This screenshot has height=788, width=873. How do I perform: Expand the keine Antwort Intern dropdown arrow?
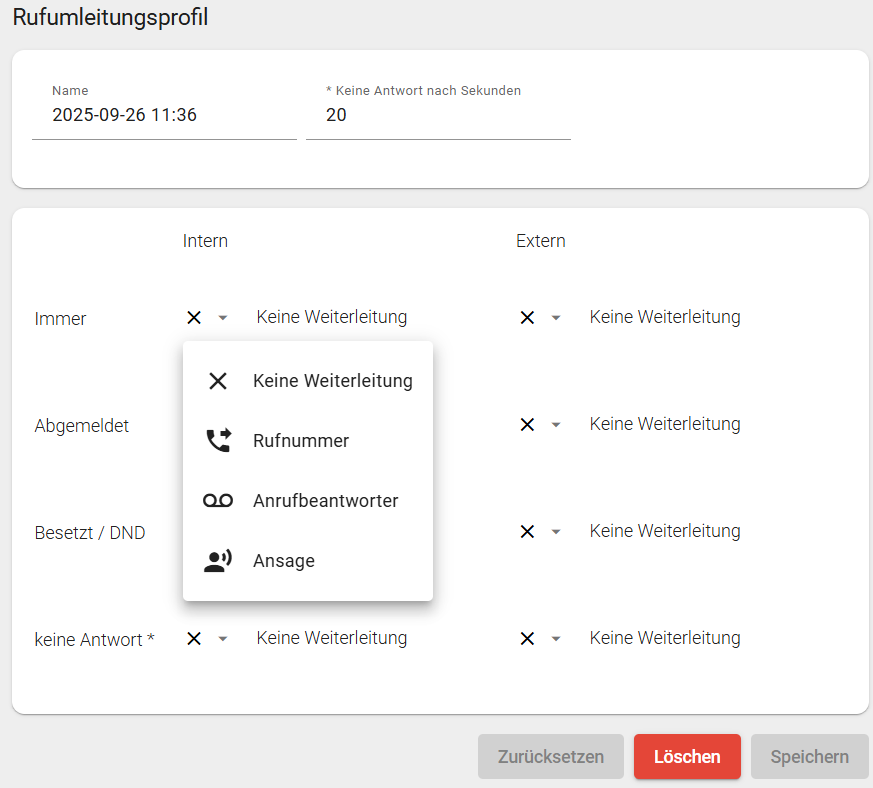point(223,639)
